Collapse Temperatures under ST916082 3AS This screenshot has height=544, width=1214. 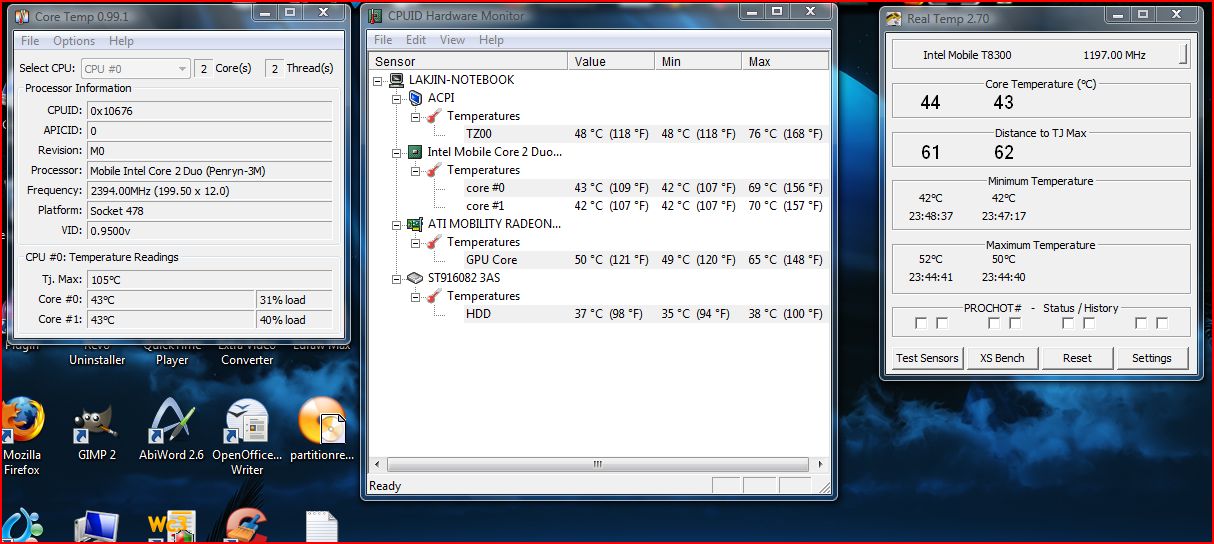(x=416, y=296)
